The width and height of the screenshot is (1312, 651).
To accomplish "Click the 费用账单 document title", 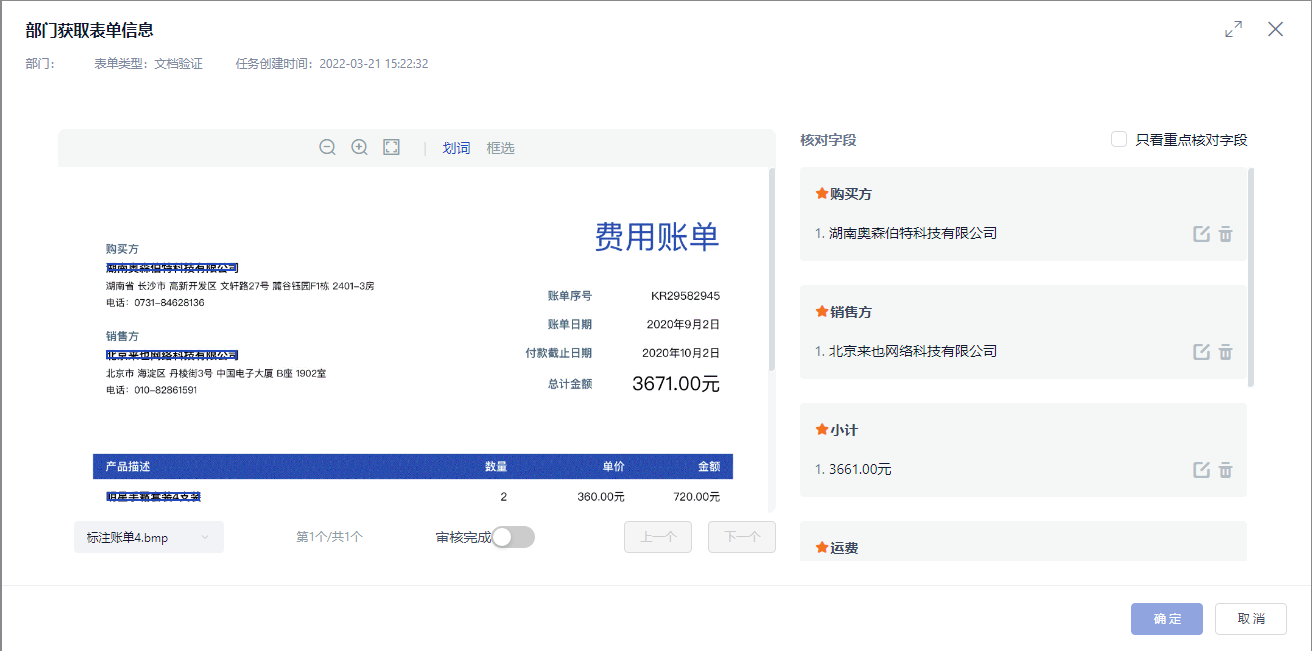I will coord(657,237).
